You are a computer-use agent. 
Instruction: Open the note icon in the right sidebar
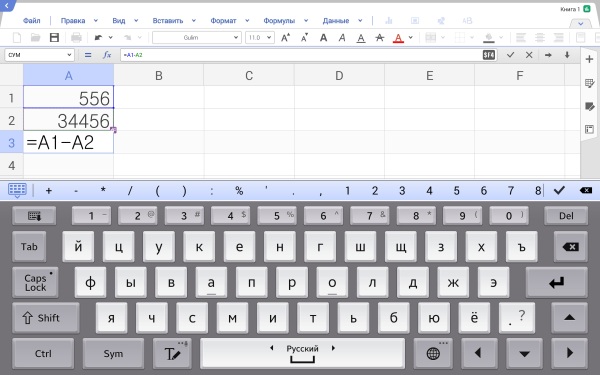click(x=589, y=83)
